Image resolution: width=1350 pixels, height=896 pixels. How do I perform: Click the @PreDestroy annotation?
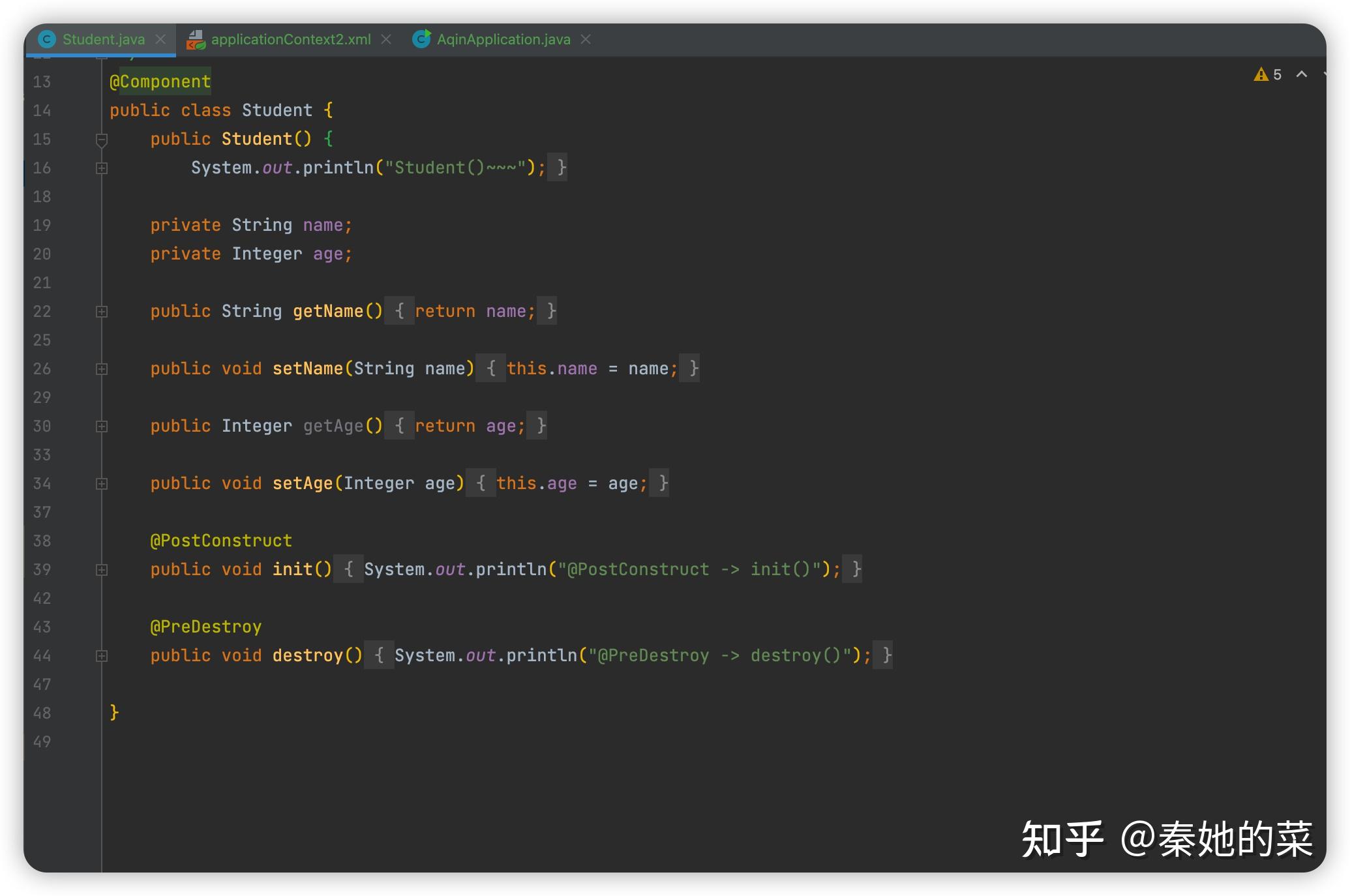(x=205, y=627)
